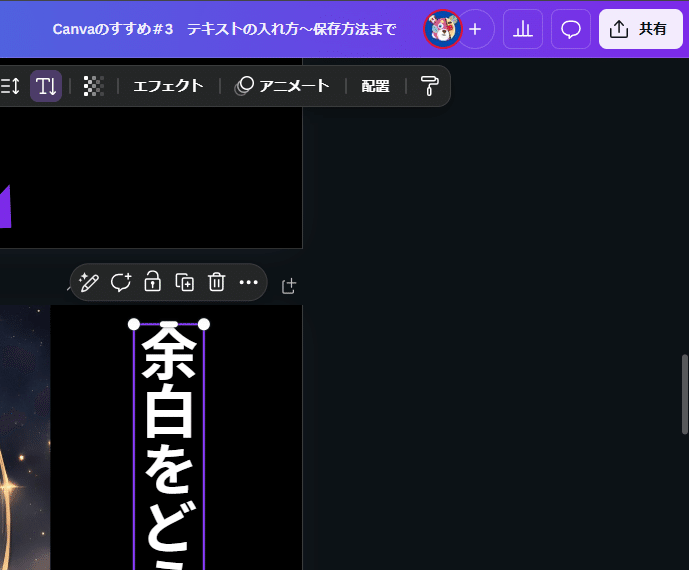689x570 pixels.
Task: Open the アニメート animate panel
Action: (x=282, y=86)
